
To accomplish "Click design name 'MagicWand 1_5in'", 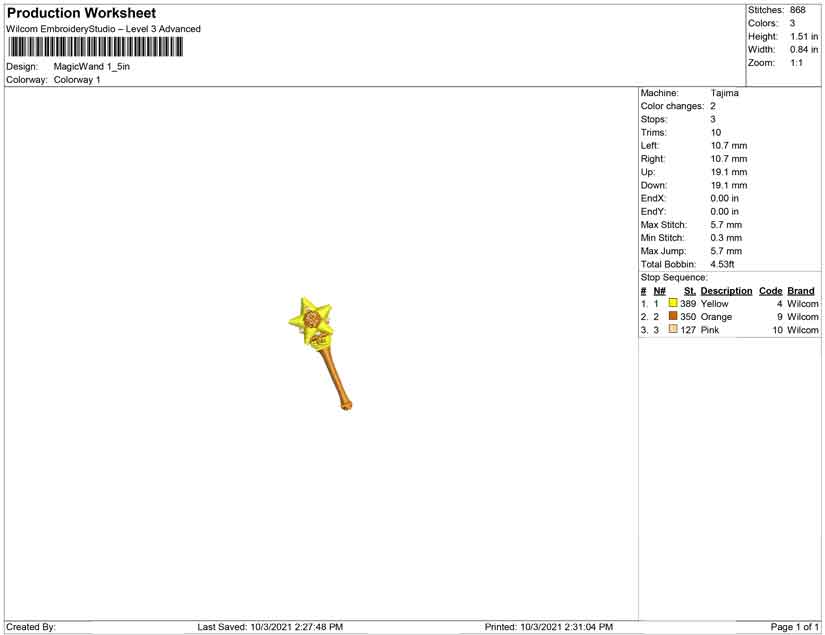I will click(92, 67).
